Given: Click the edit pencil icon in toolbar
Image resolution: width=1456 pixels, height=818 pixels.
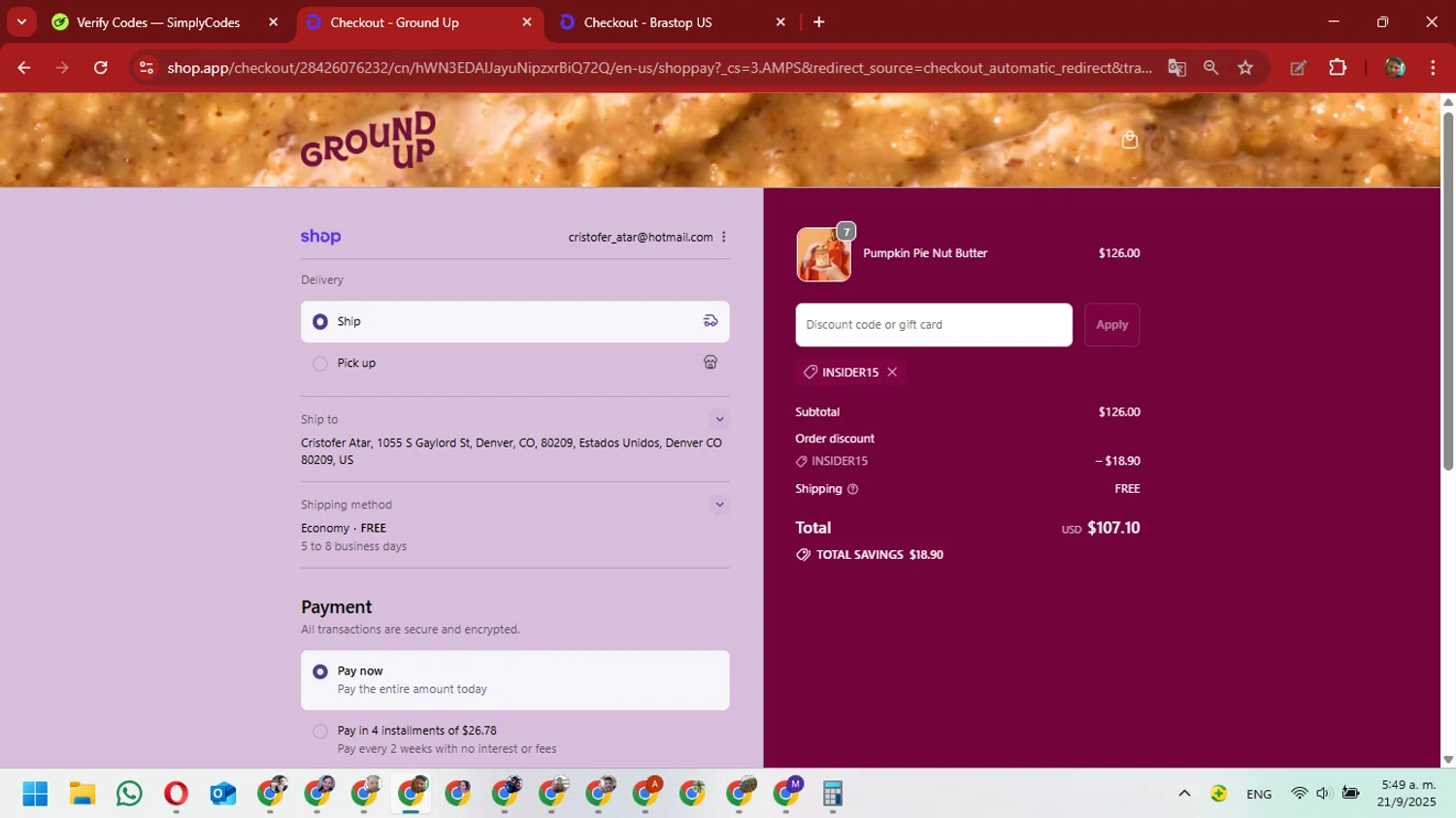Looking at the screenshot, I should 1298,68.
